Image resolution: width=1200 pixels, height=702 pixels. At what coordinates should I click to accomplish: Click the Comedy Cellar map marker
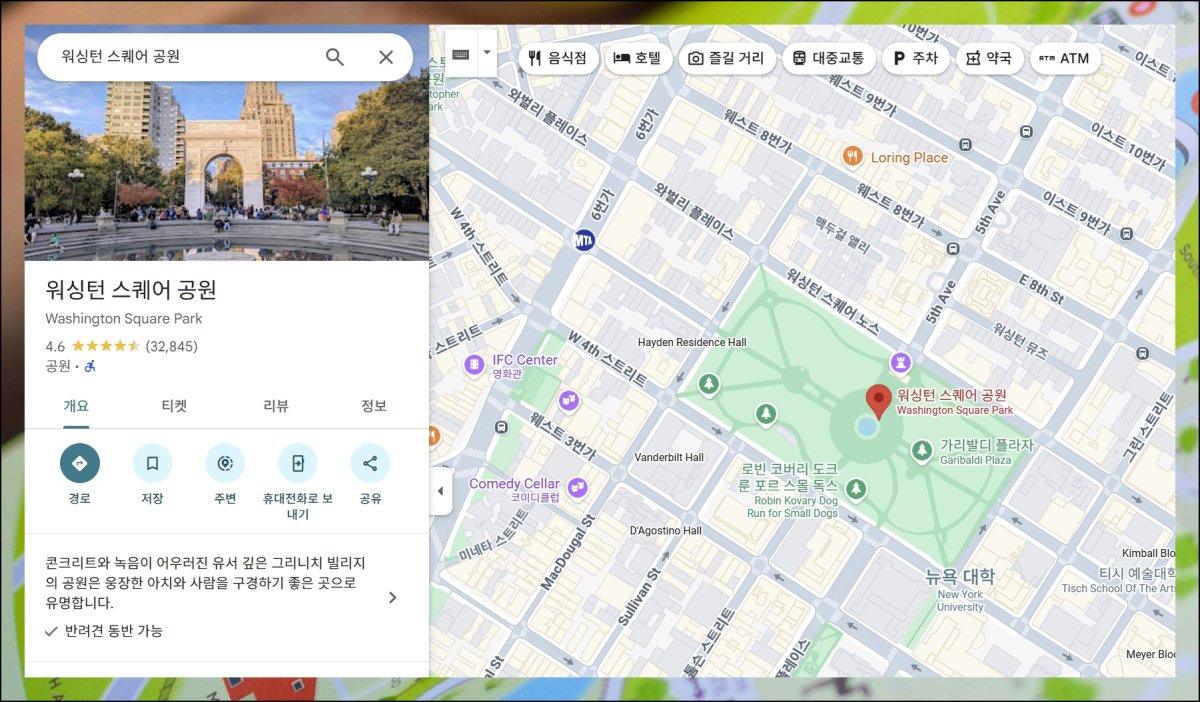(x=577, y=488)
